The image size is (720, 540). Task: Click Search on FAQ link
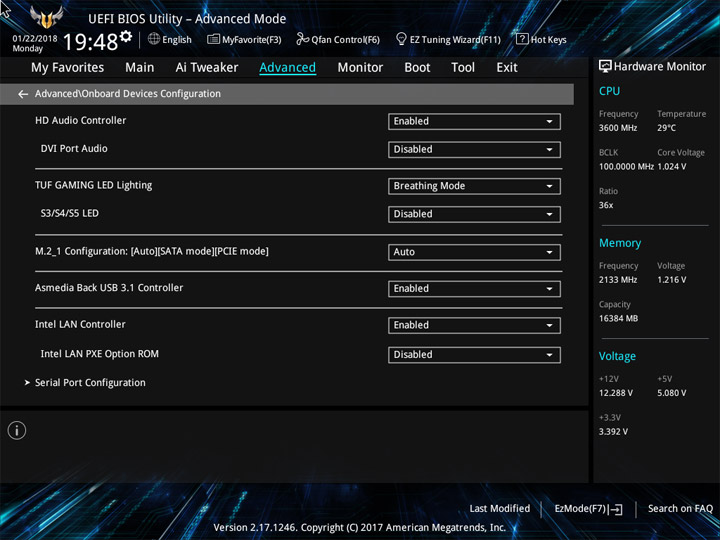coord(680,509)
